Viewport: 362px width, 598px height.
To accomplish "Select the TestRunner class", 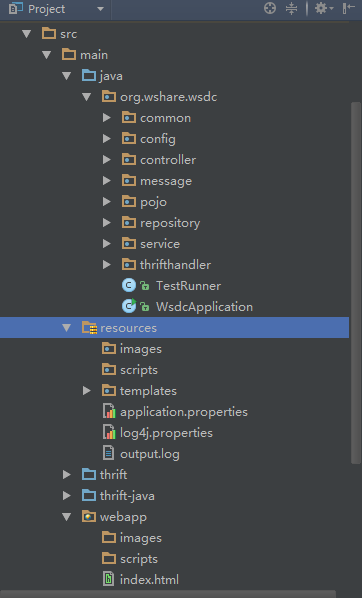I will pos(188,286).
